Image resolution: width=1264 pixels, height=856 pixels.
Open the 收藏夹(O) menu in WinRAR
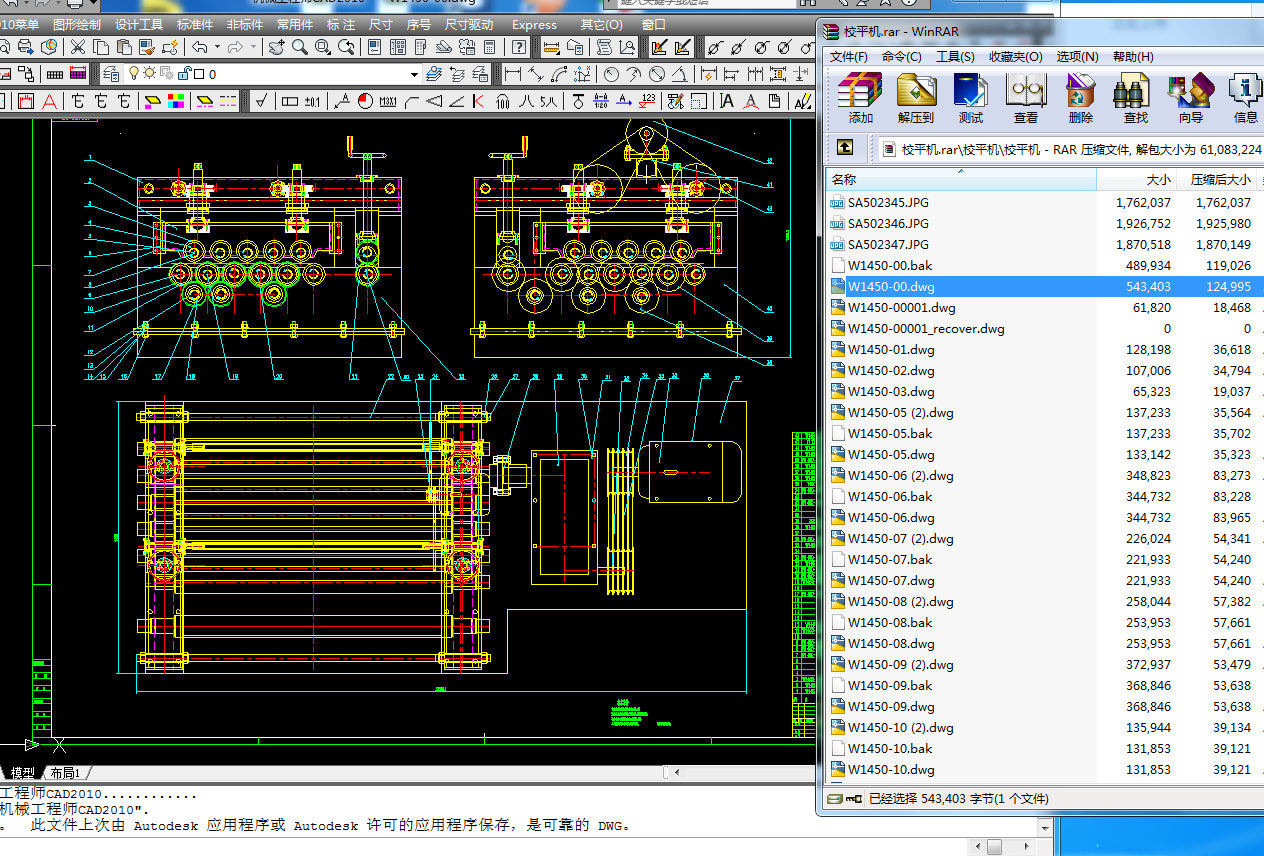(1016, 57)
